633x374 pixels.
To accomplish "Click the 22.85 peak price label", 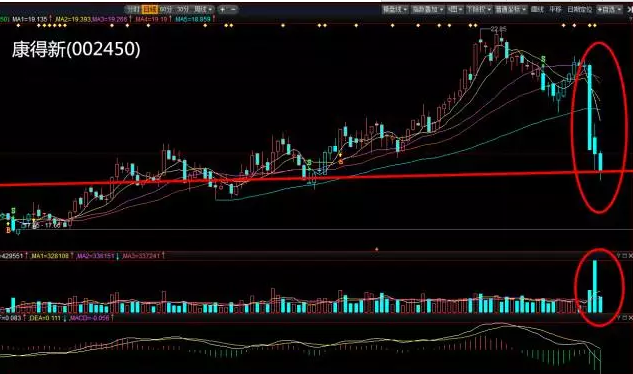I will [499, 29].
